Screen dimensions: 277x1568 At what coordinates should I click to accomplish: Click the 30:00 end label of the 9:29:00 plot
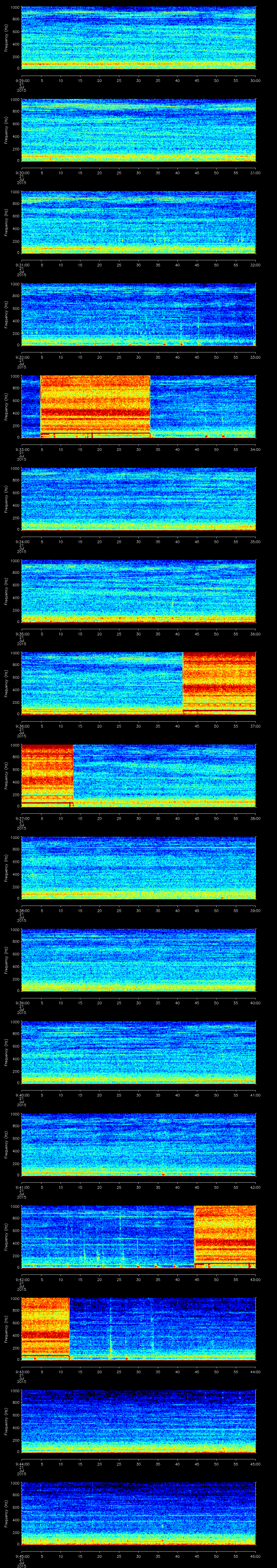pos(255,80)
